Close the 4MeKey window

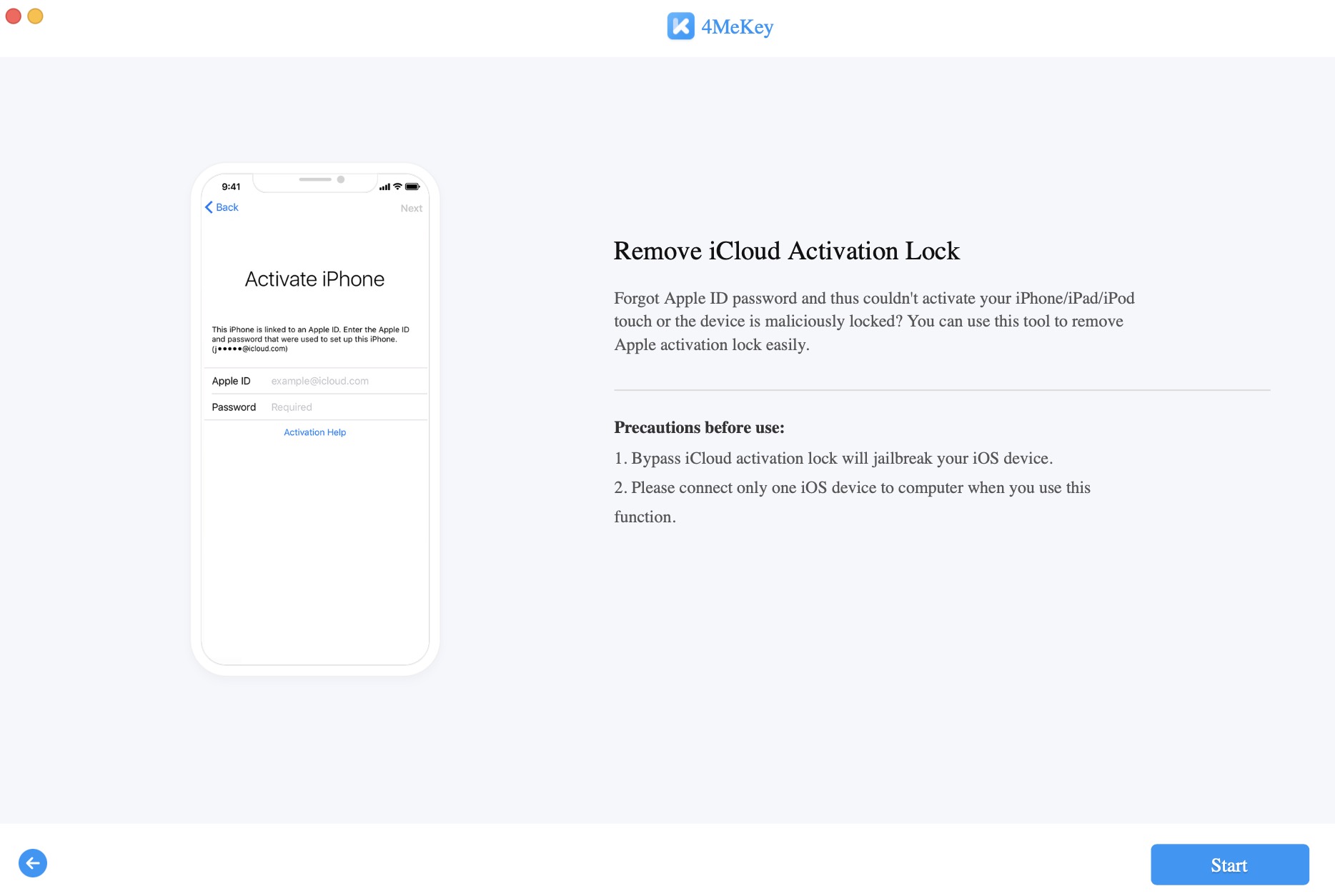(x=13, y=16)
